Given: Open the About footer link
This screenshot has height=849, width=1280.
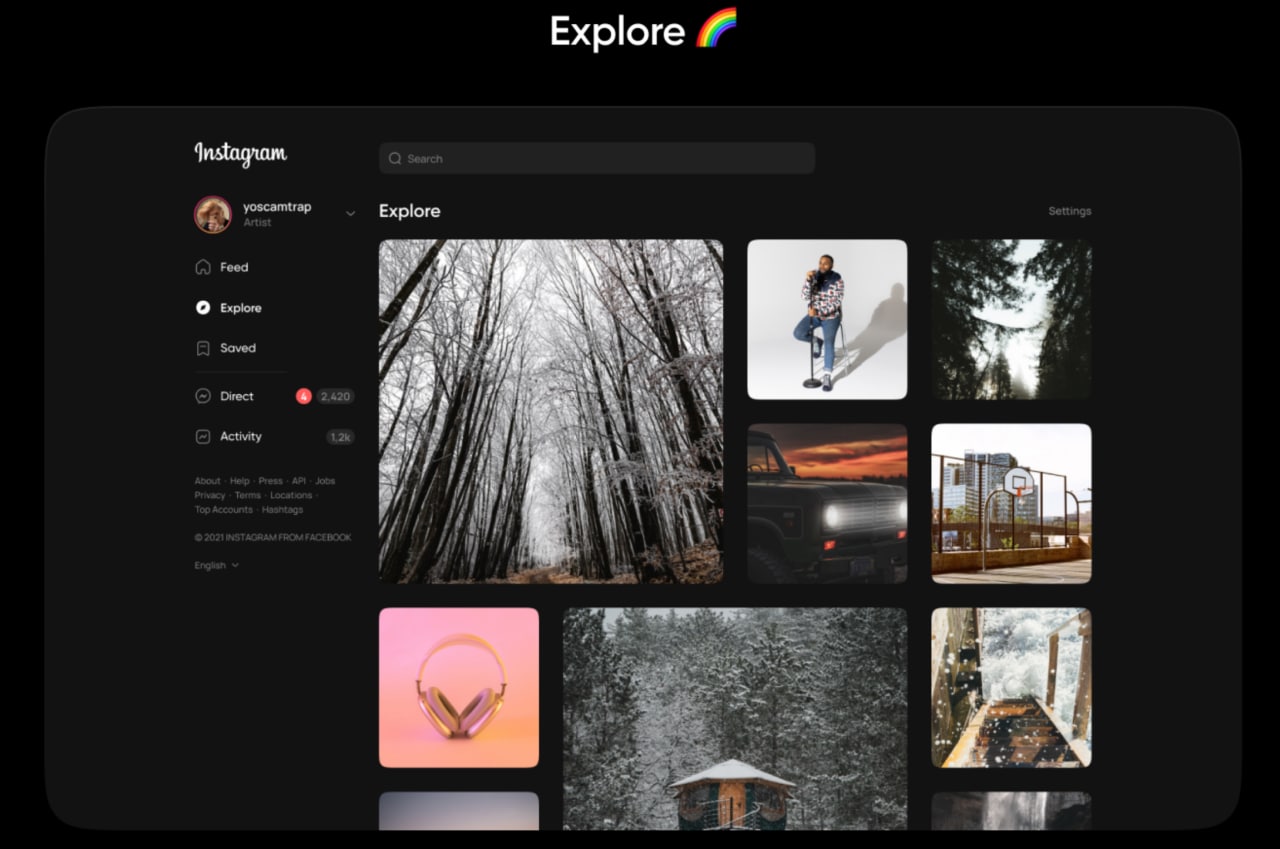Looking at the screenshot, I should click(x=208, y=481).
